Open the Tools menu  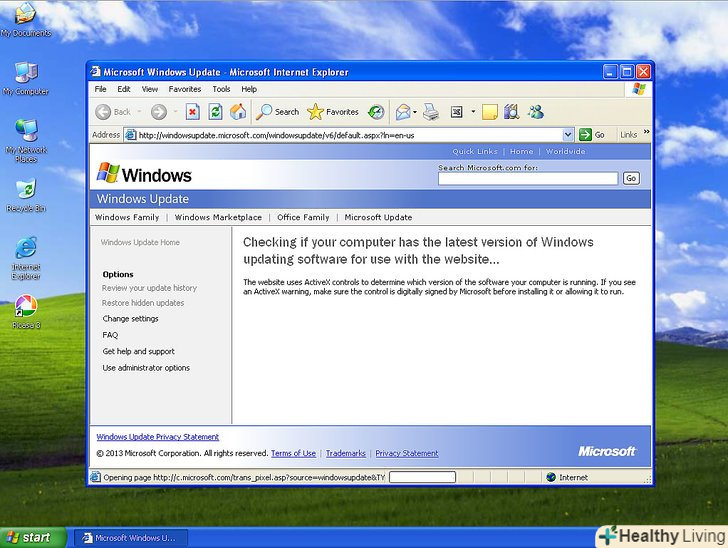click(x=221, y=89)
